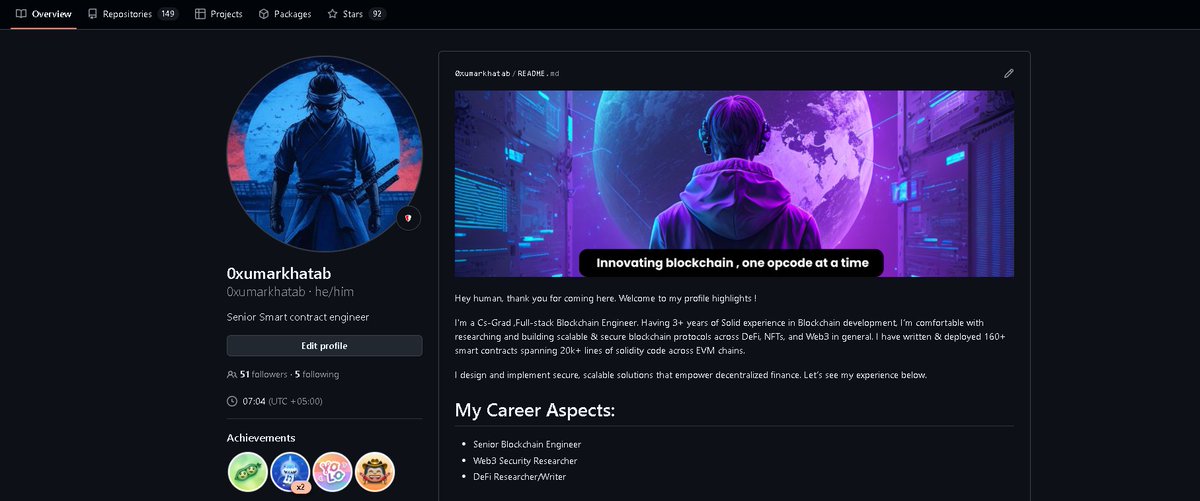
Task: Click the 'Senior Smart contract engineer' bio text
Action: coord(298,317)
